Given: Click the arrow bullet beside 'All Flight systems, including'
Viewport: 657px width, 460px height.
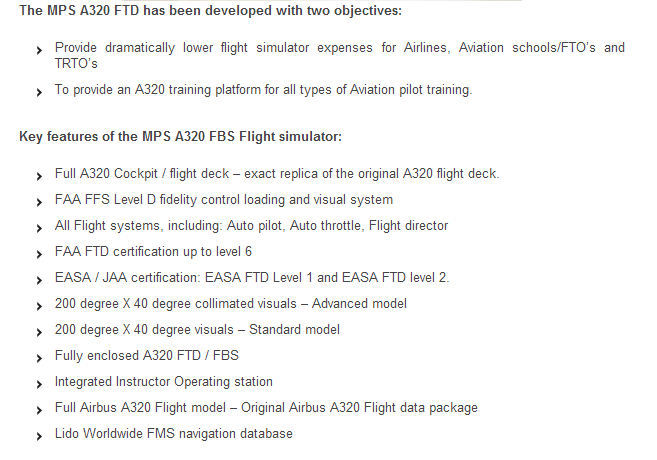Looking at the screenshot, I should click(39, 228).
